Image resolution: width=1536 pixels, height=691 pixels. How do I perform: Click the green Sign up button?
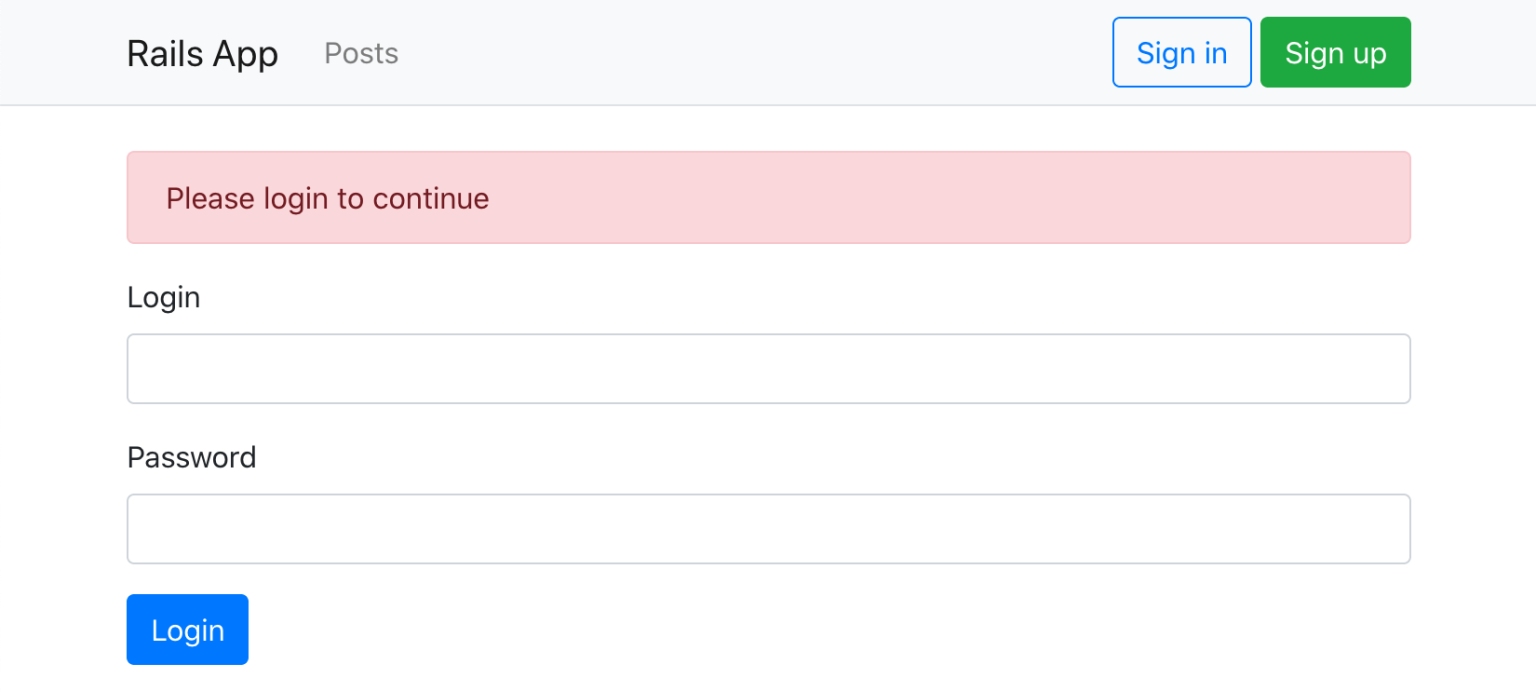1335,52
